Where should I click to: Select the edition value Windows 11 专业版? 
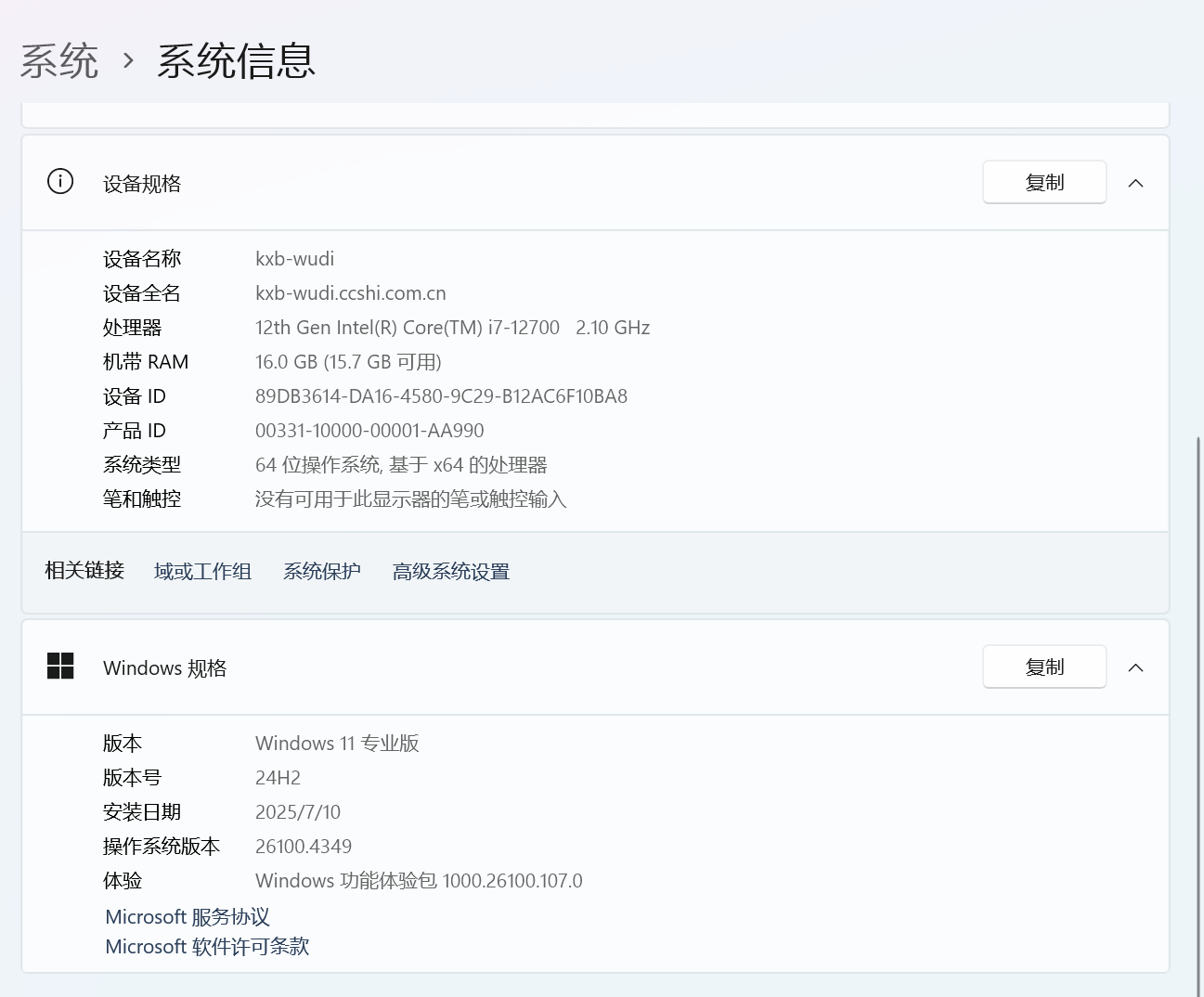(x=337, y=744)
